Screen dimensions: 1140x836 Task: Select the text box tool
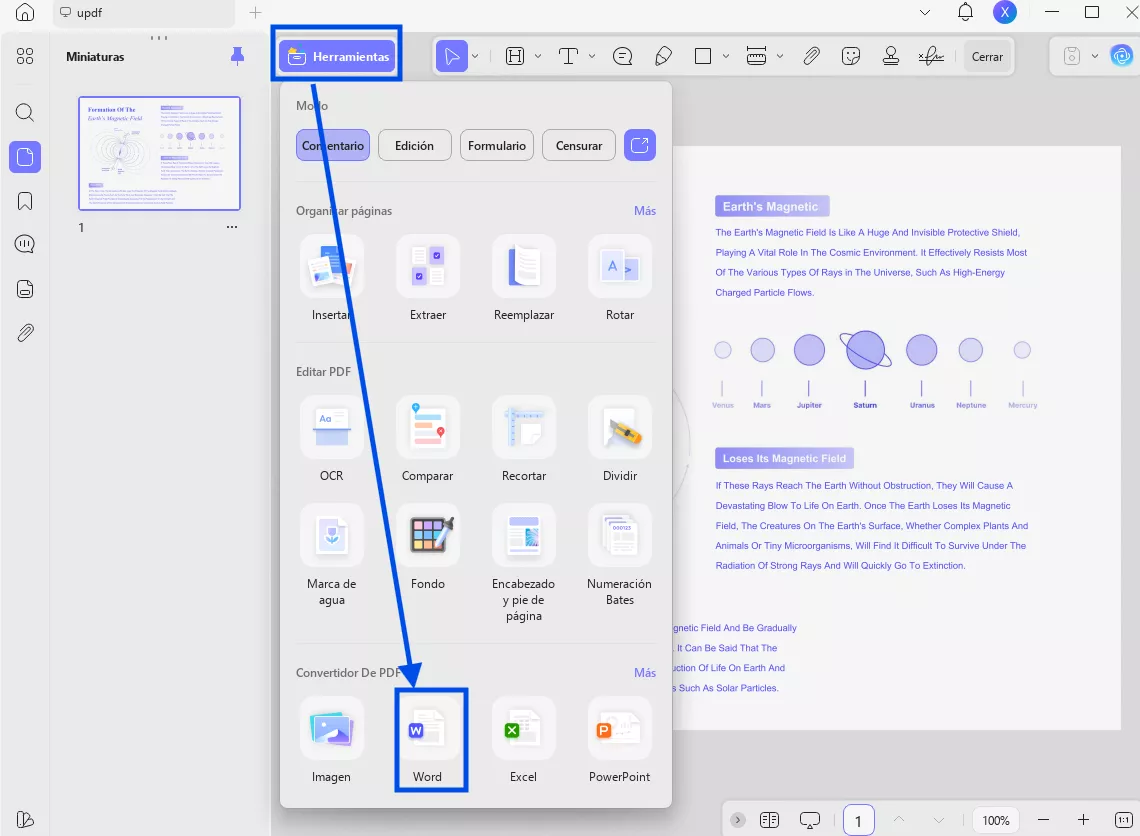tap(568, 56)
